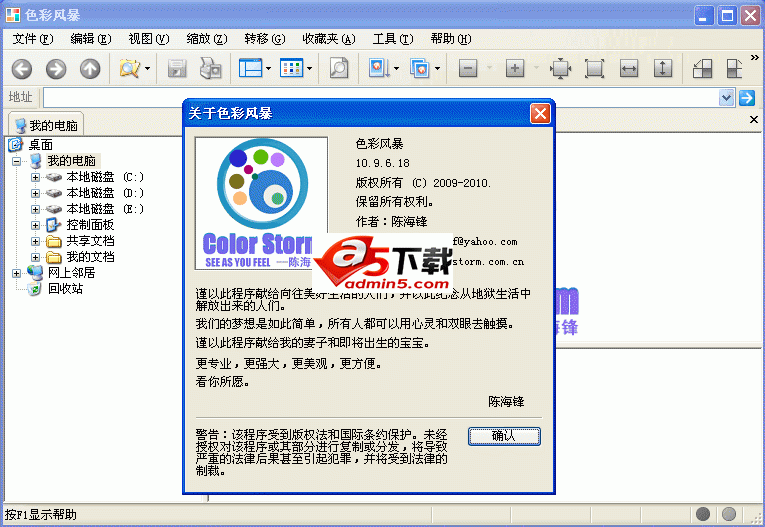
Task: Click the Up one level arrow icon
Action: (x=90, y=69)
